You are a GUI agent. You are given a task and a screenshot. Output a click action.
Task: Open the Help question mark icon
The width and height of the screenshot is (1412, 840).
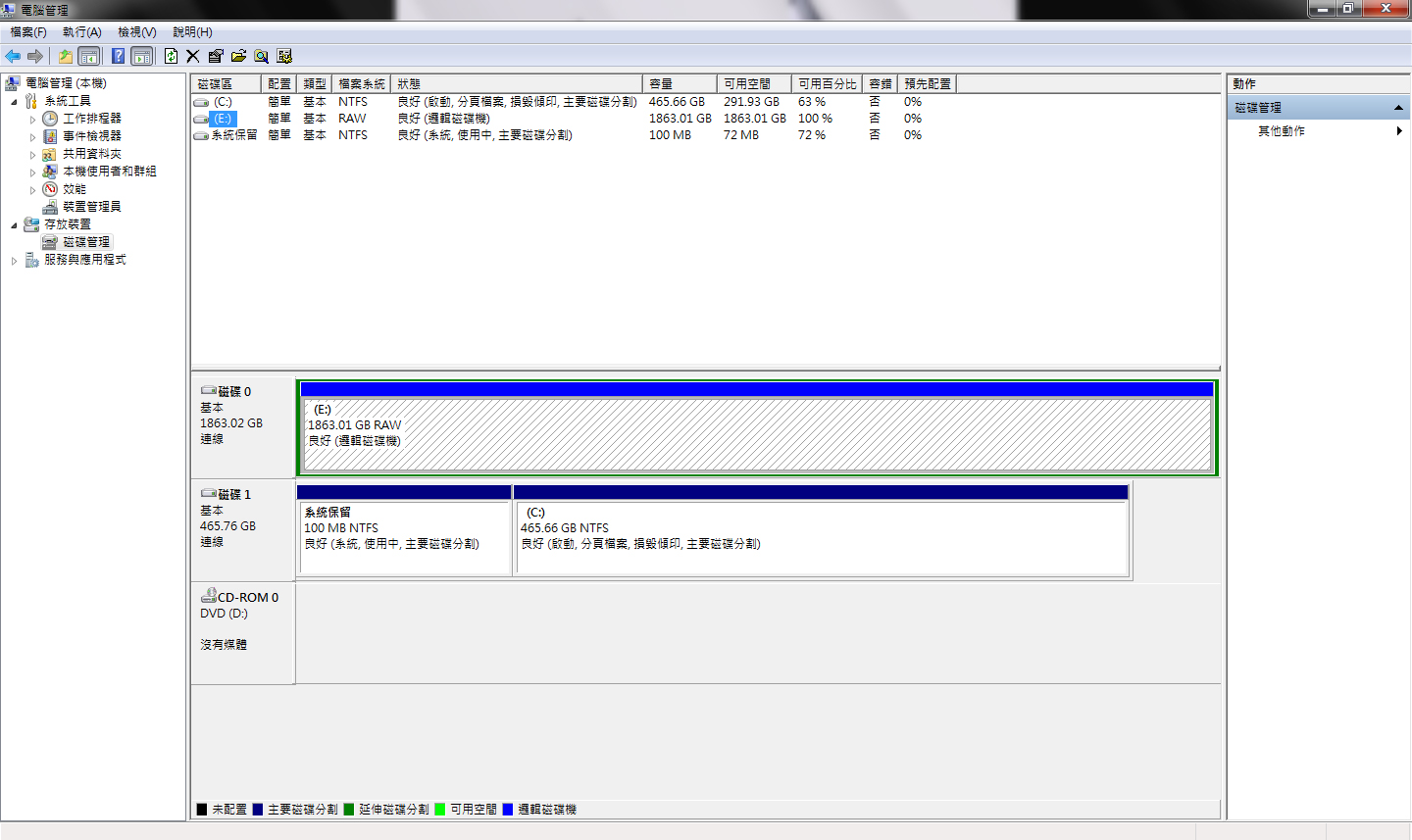[x=118, y=57]
